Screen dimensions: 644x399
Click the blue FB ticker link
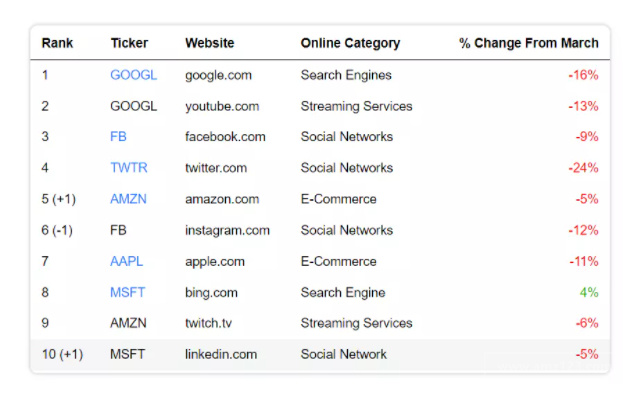pyautogui.click(x=118, y=137)
